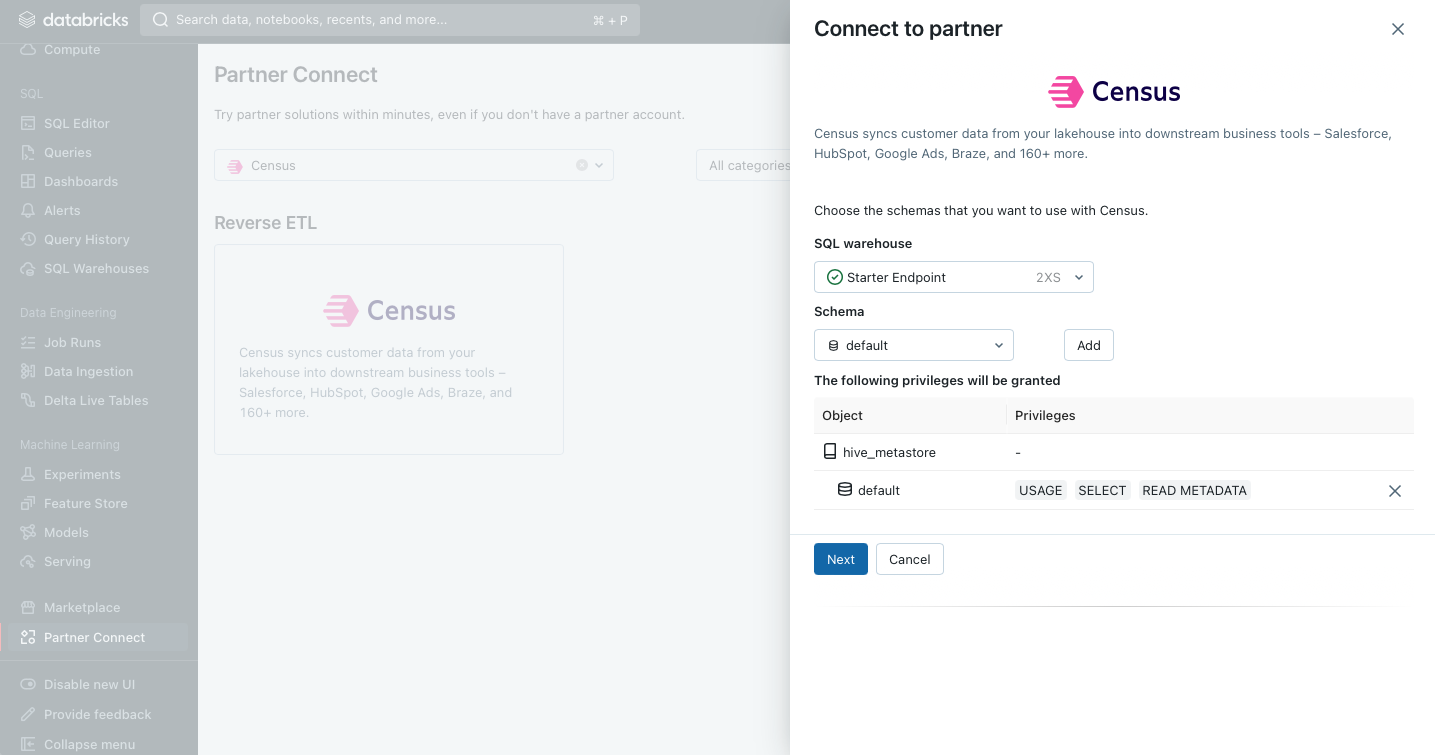Click the Cancel button

[910, 559]
